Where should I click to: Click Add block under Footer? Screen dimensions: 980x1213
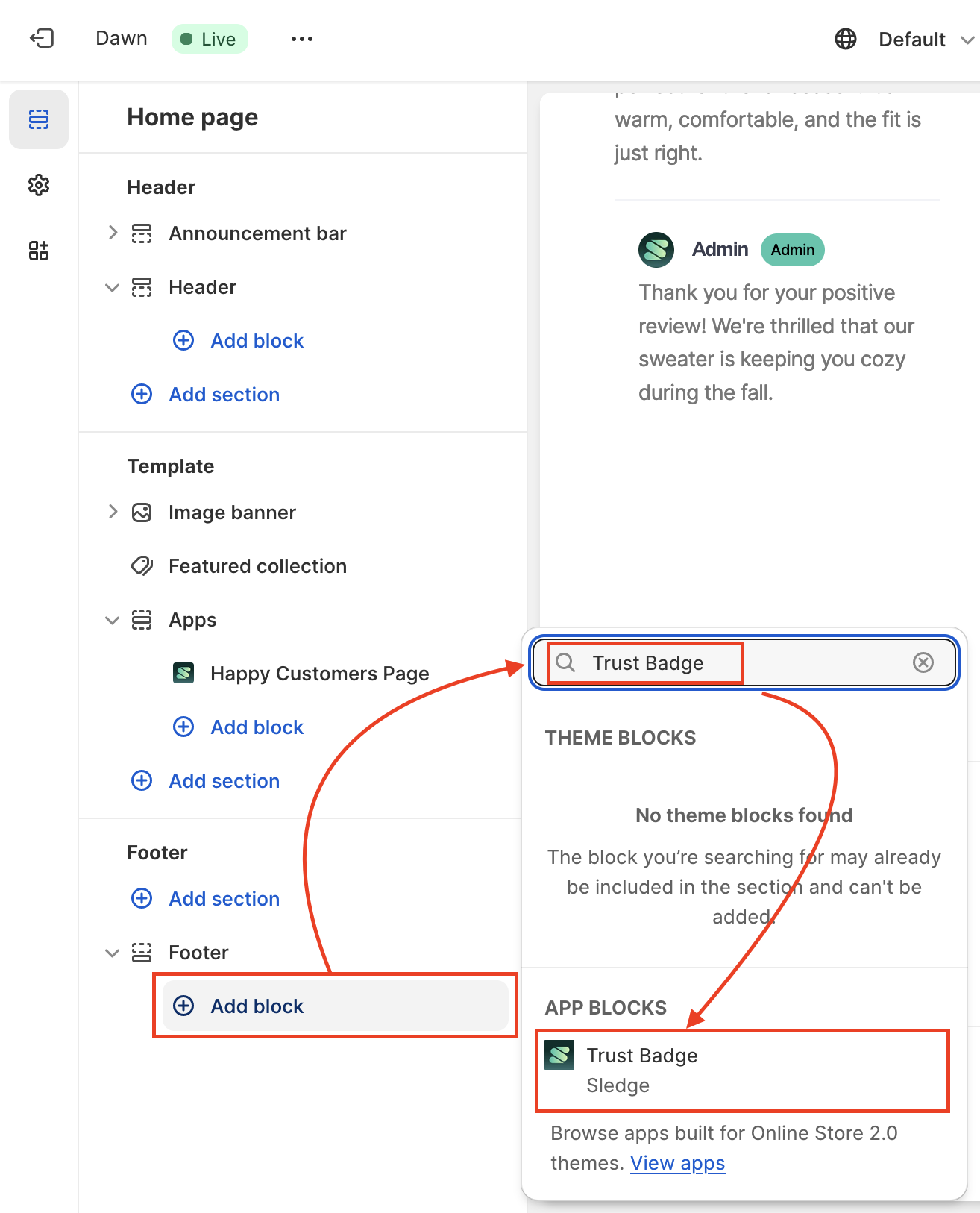(x=257, y=1006)
